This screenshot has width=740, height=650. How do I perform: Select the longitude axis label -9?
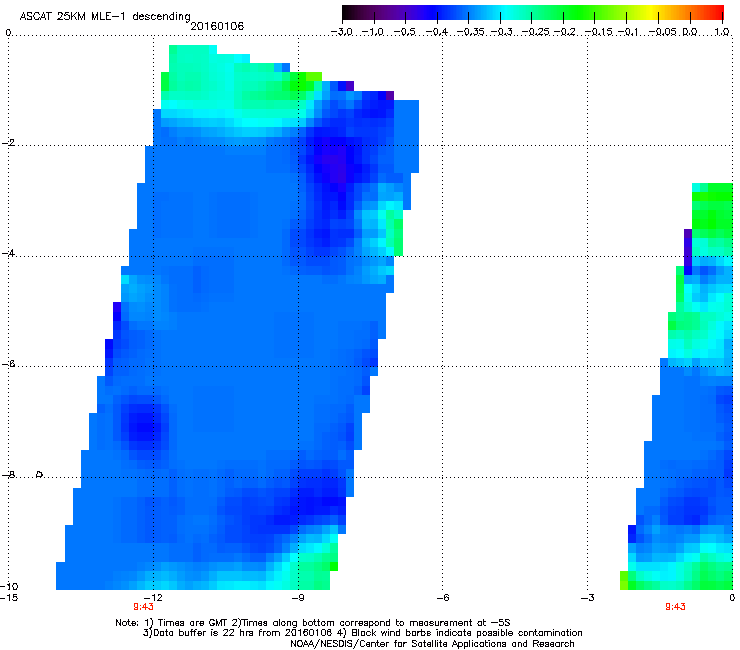(297, 598)
